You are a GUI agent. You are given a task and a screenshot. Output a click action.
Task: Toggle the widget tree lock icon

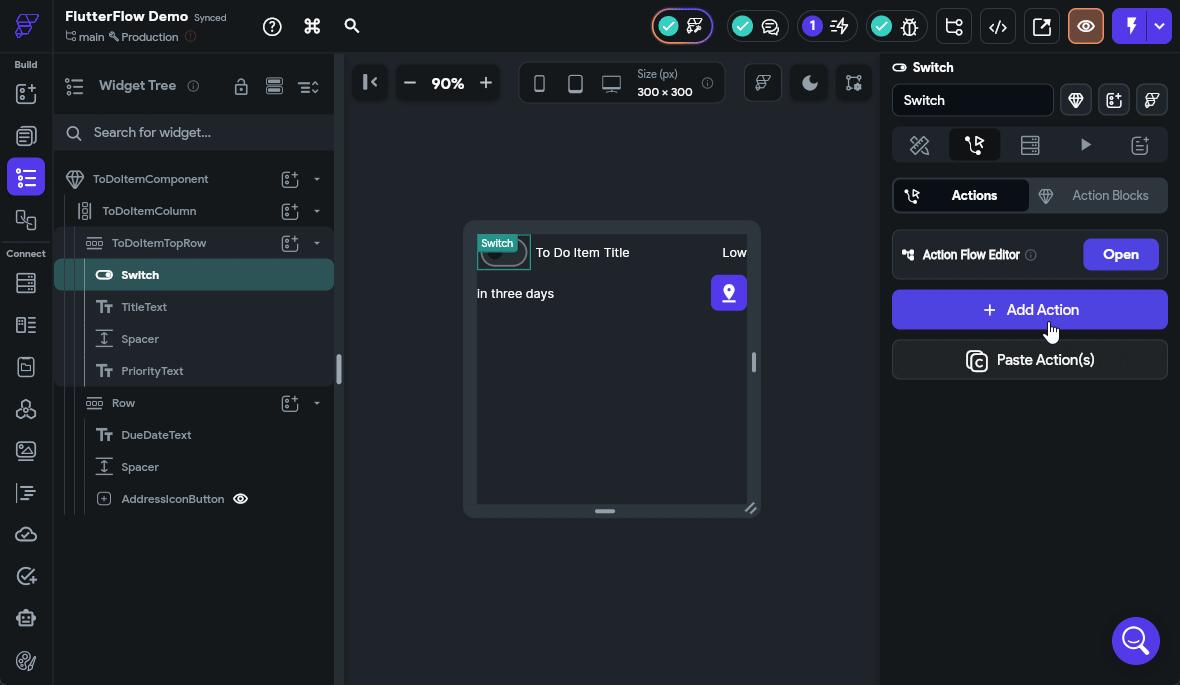(x=241, y=87)
